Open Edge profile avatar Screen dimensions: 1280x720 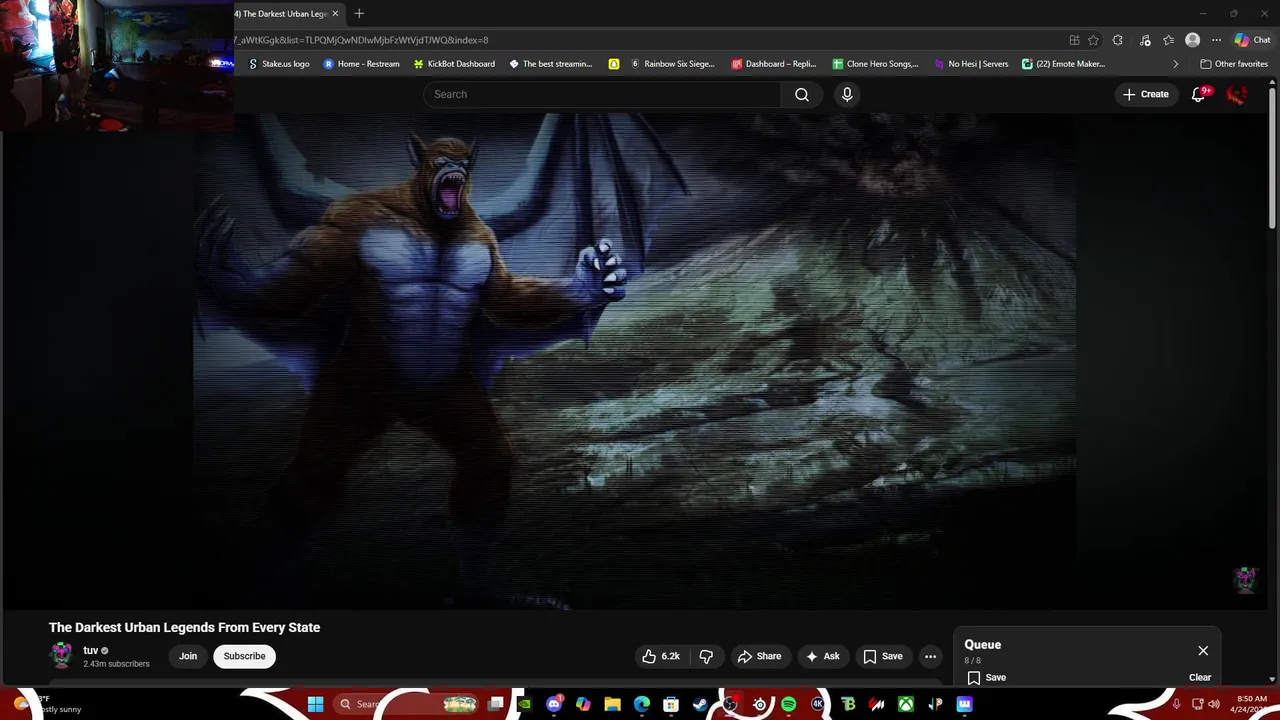tap(1192, 40)
